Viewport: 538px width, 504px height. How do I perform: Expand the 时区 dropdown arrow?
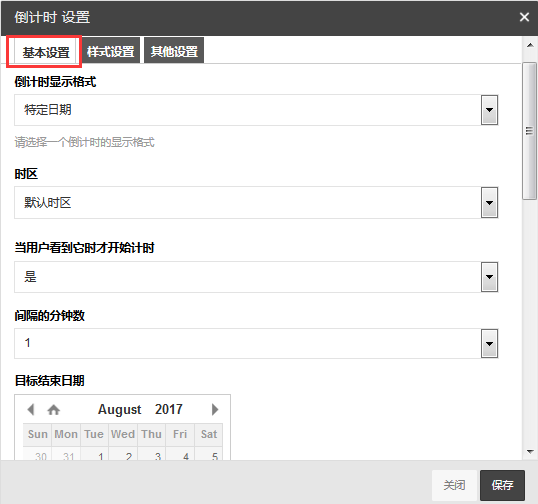[x=489, y=203]
